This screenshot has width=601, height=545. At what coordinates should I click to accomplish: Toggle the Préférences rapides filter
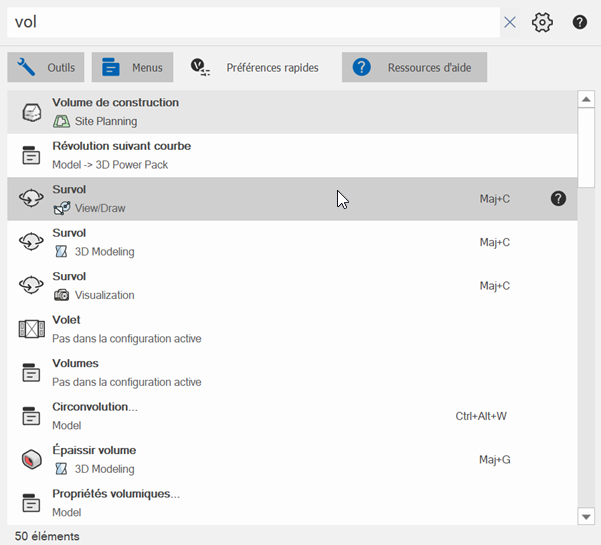(x=256, y=68)
